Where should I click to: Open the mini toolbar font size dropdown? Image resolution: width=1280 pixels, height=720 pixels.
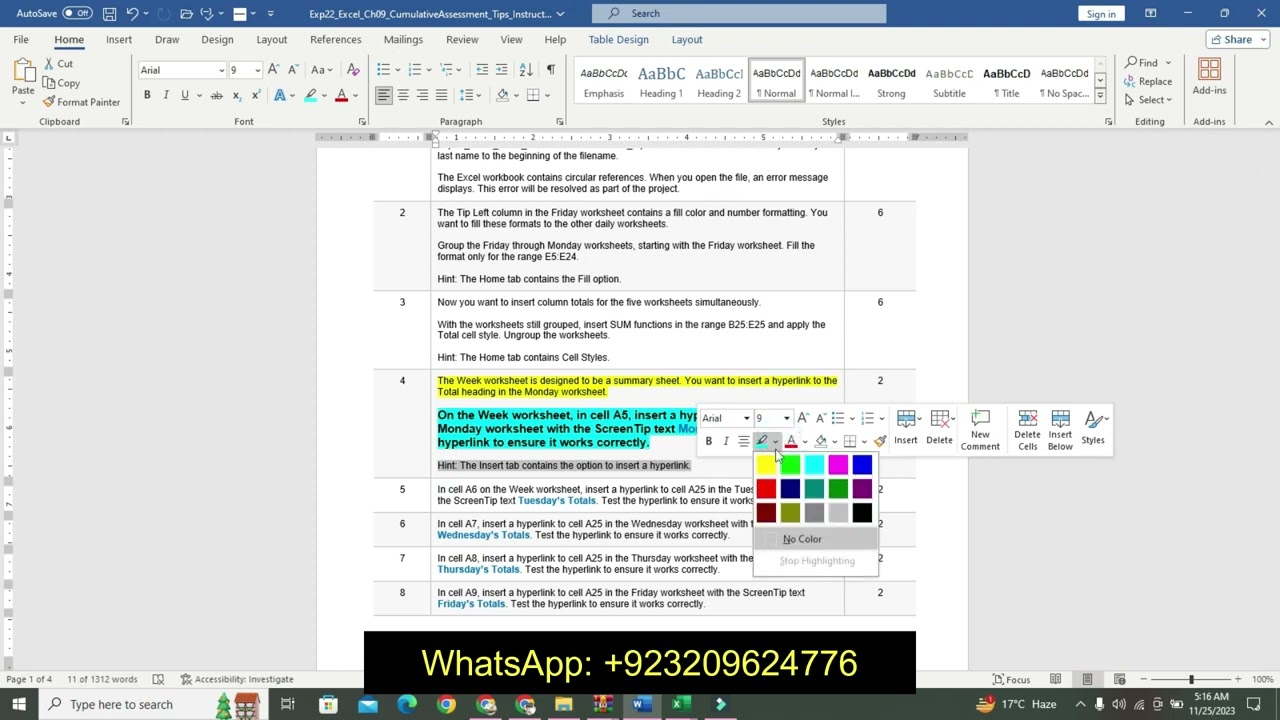(786, 418)
